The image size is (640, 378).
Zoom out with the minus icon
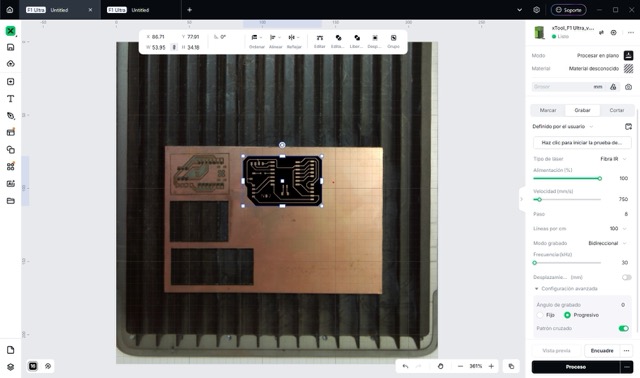pyautogui.click(x=460, y=367)
